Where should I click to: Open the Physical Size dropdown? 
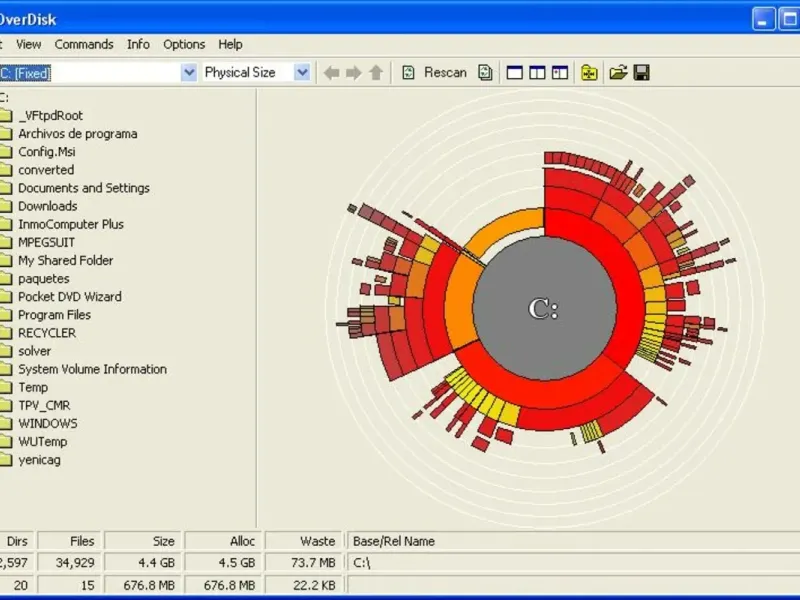(x=302, y=72)
